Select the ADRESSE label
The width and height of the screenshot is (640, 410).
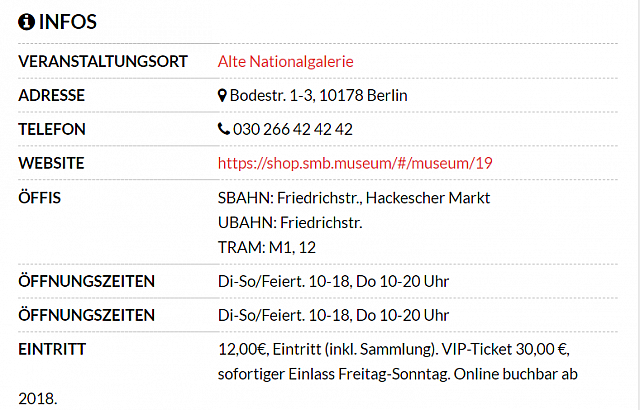(x=51, y=95)
